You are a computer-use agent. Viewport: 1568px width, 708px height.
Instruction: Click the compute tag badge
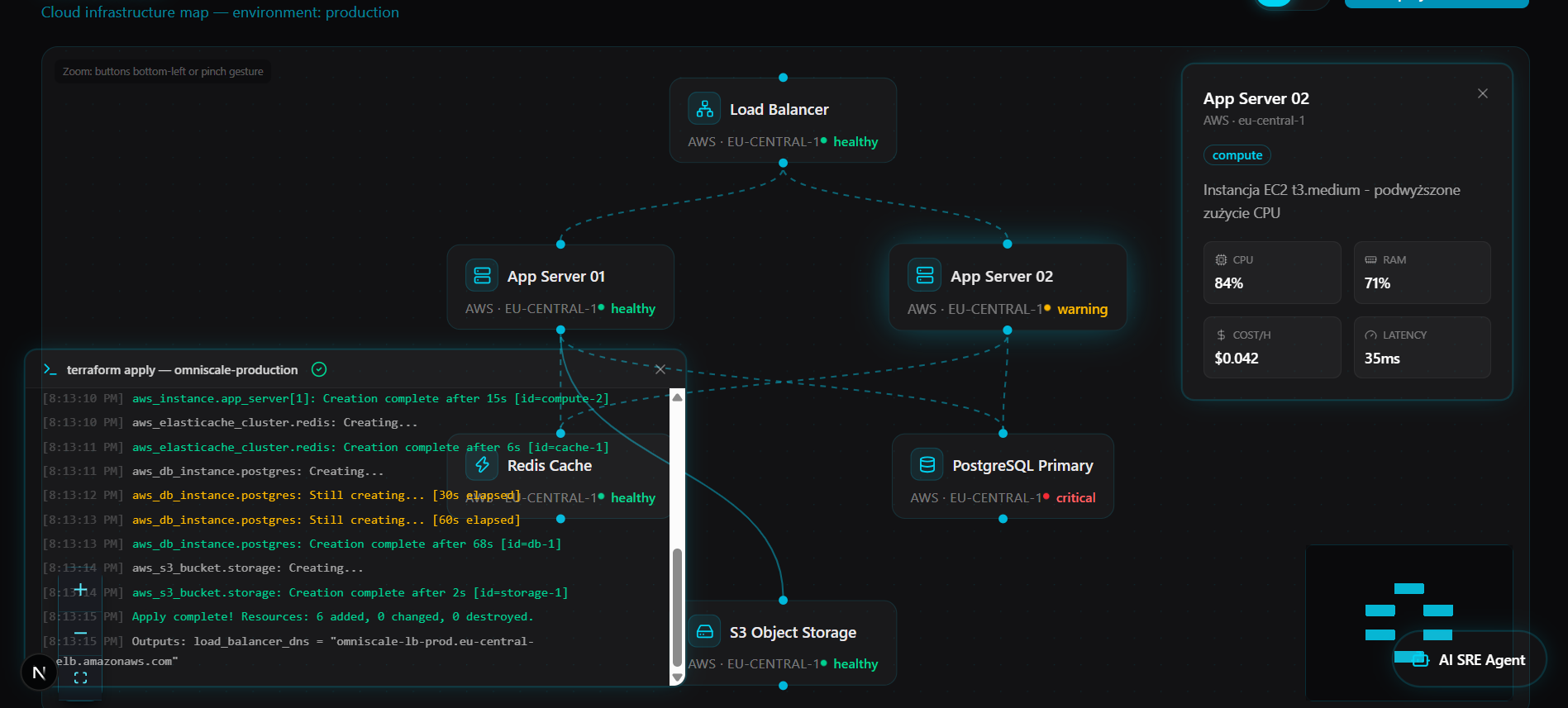1237,154
